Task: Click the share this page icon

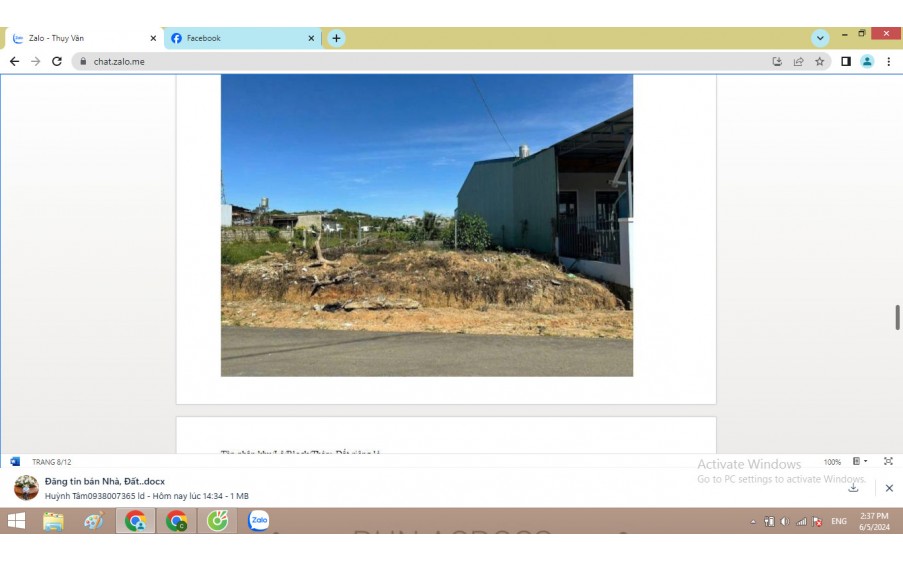Action: pyautogui.click(x=798, y=61)
